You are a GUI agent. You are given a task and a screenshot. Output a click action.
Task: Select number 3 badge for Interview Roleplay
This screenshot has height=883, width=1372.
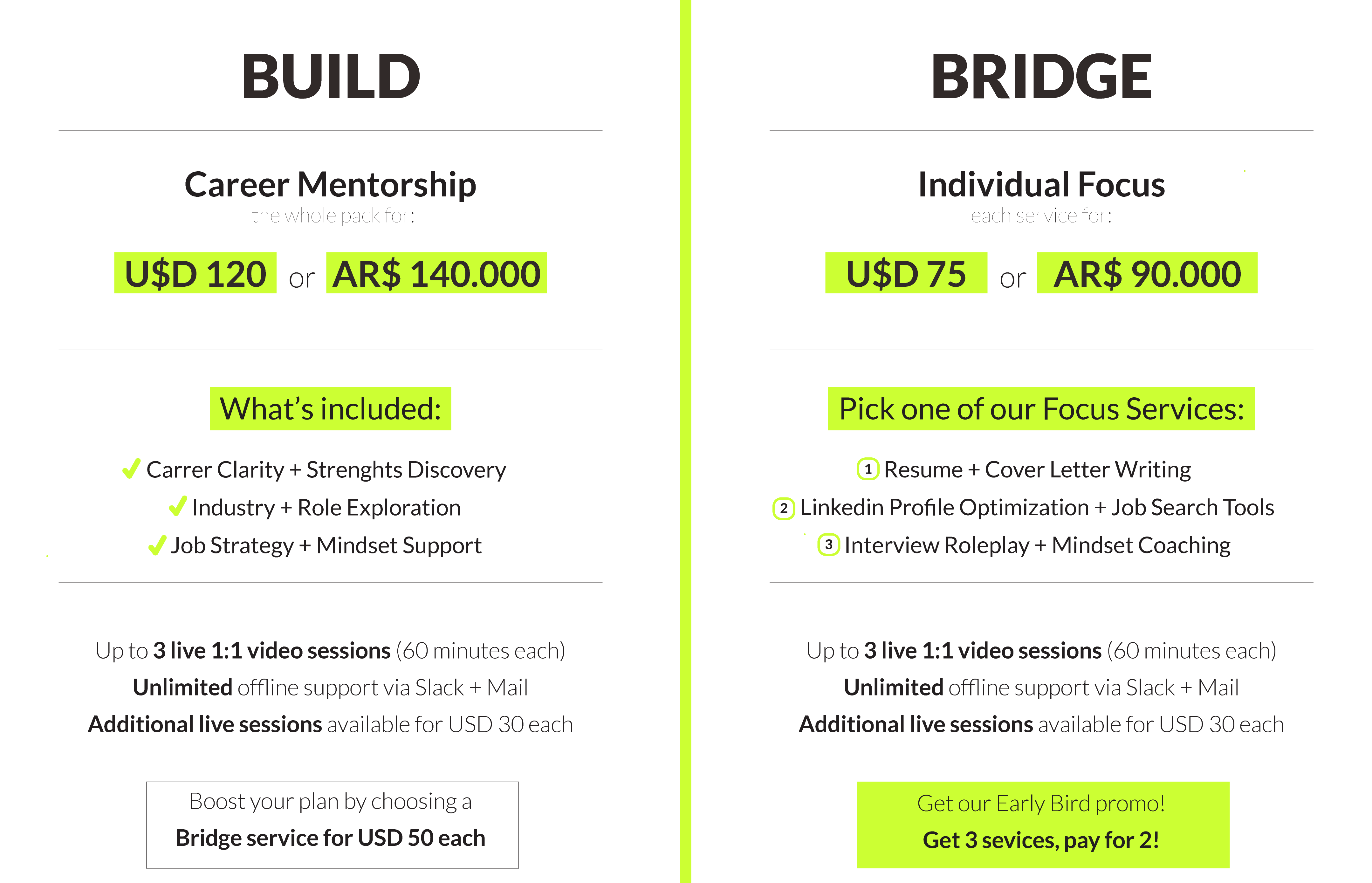pos(828,545)
